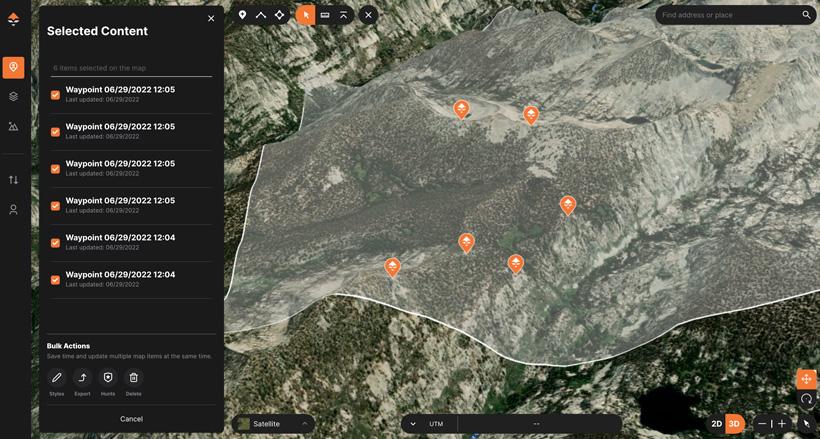Switch the map to 2D view

click(716, 424)
